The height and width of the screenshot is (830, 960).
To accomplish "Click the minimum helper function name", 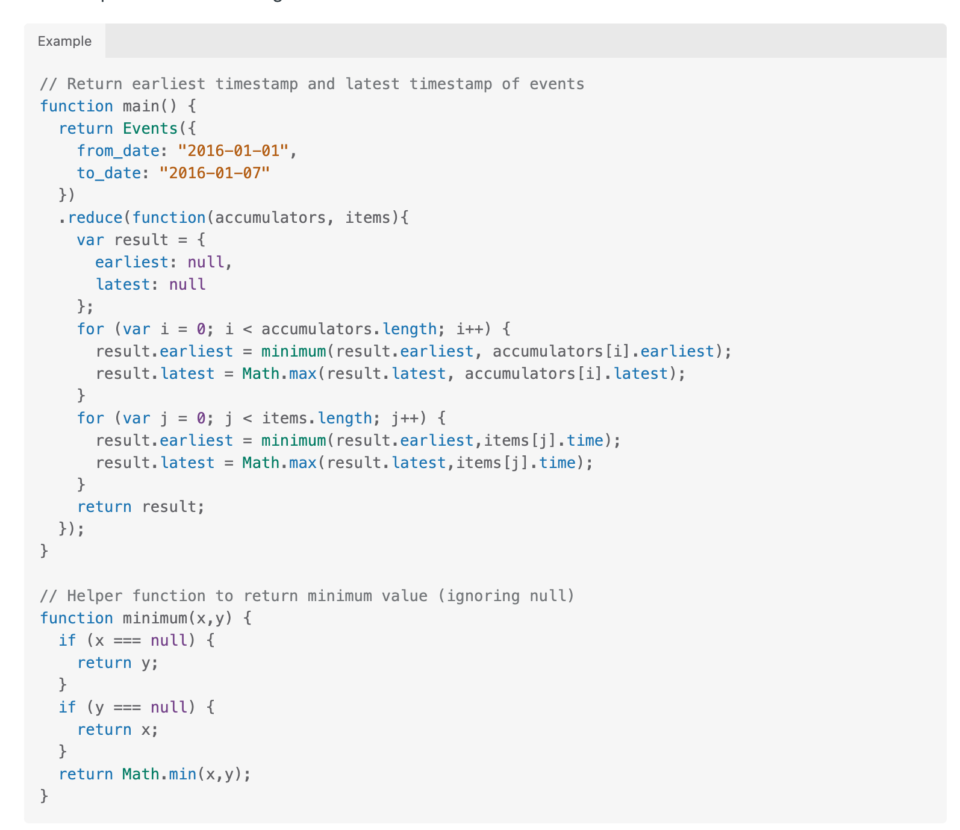I will coord(155,617).
